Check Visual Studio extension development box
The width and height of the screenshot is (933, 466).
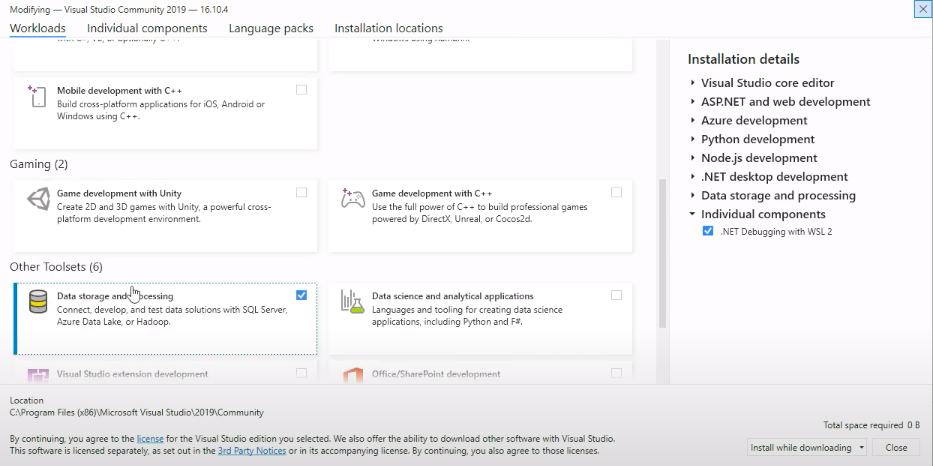pos(302,373)
